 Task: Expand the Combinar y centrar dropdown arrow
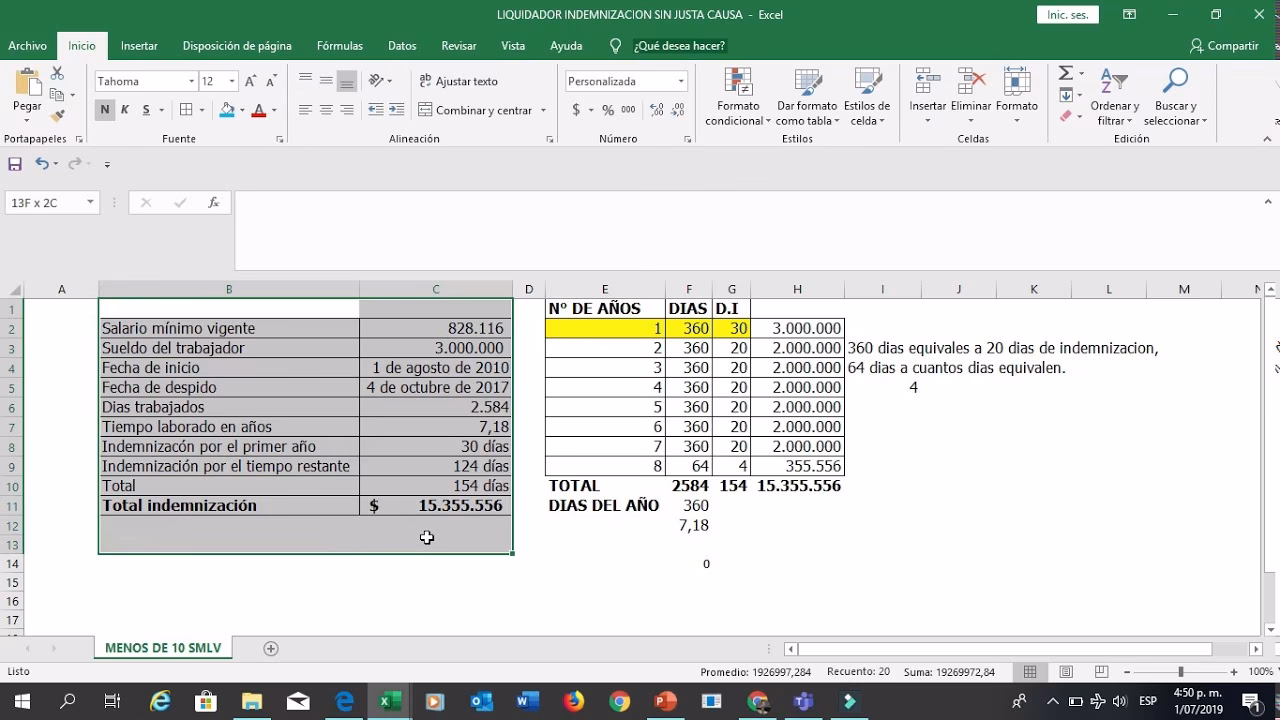[x=543, y=110]
